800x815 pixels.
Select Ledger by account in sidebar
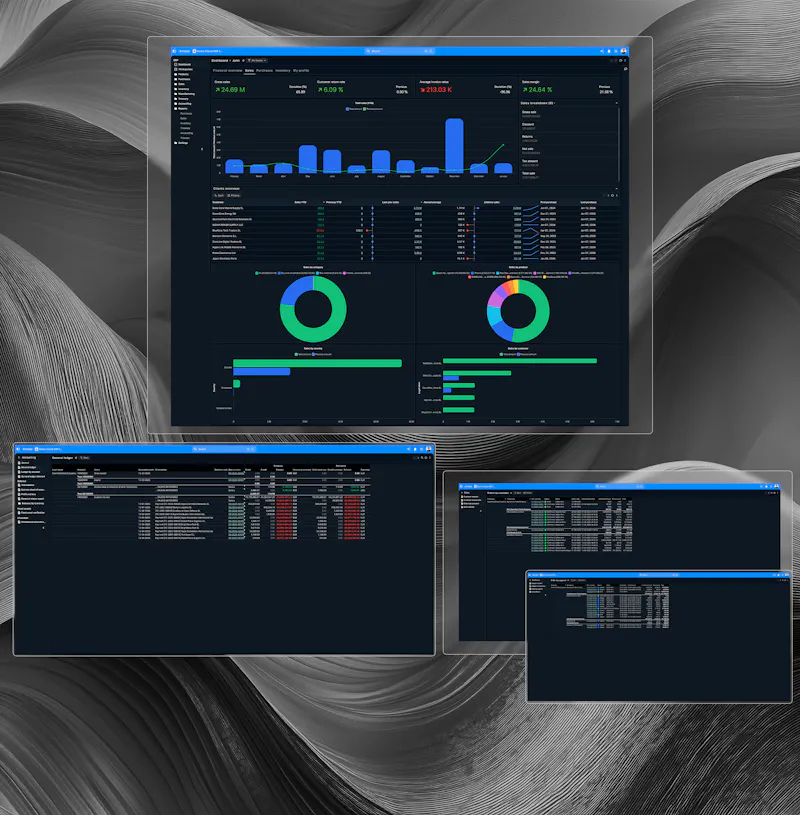tap(29, 472)
